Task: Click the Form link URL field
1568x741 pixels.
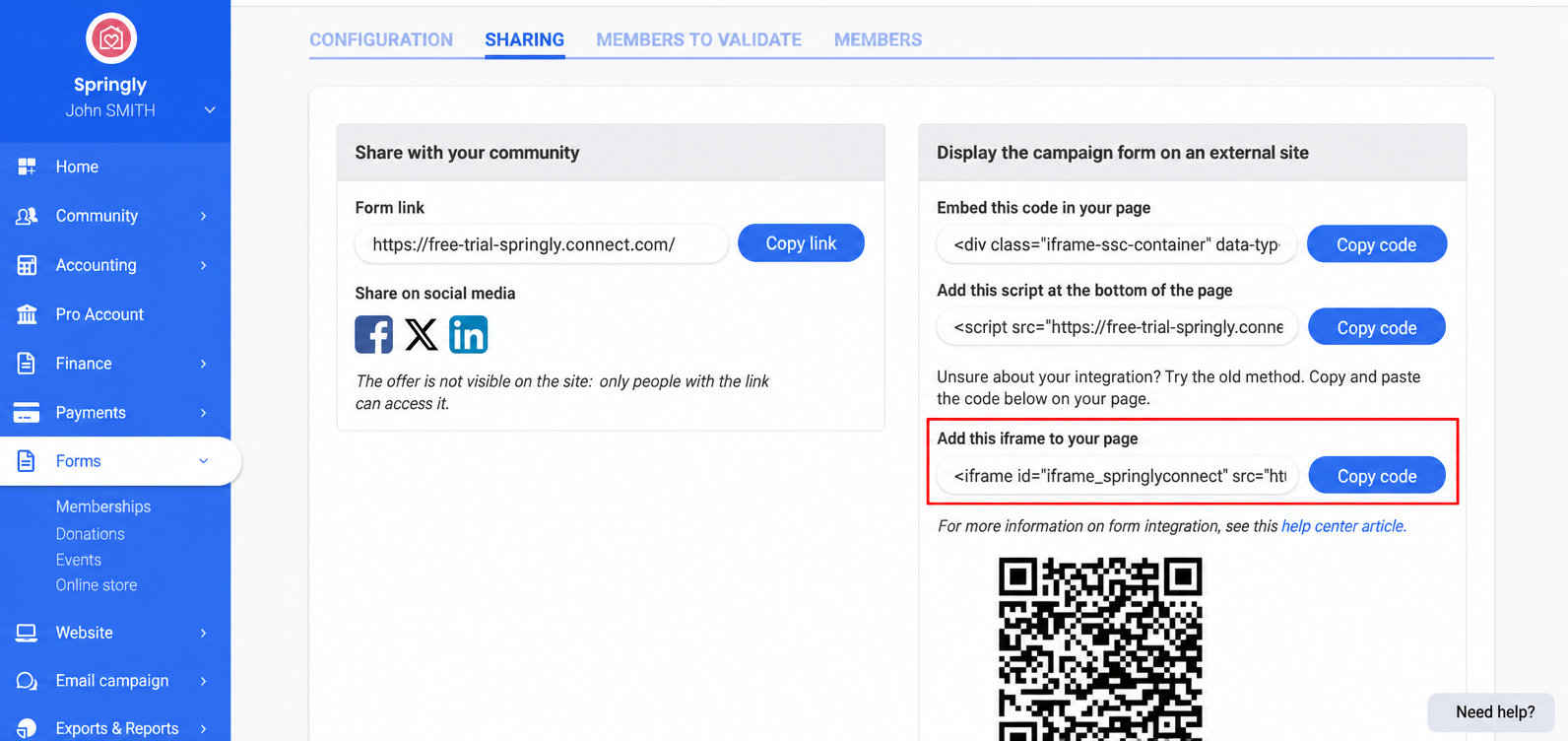Action: tap(542, 244)
